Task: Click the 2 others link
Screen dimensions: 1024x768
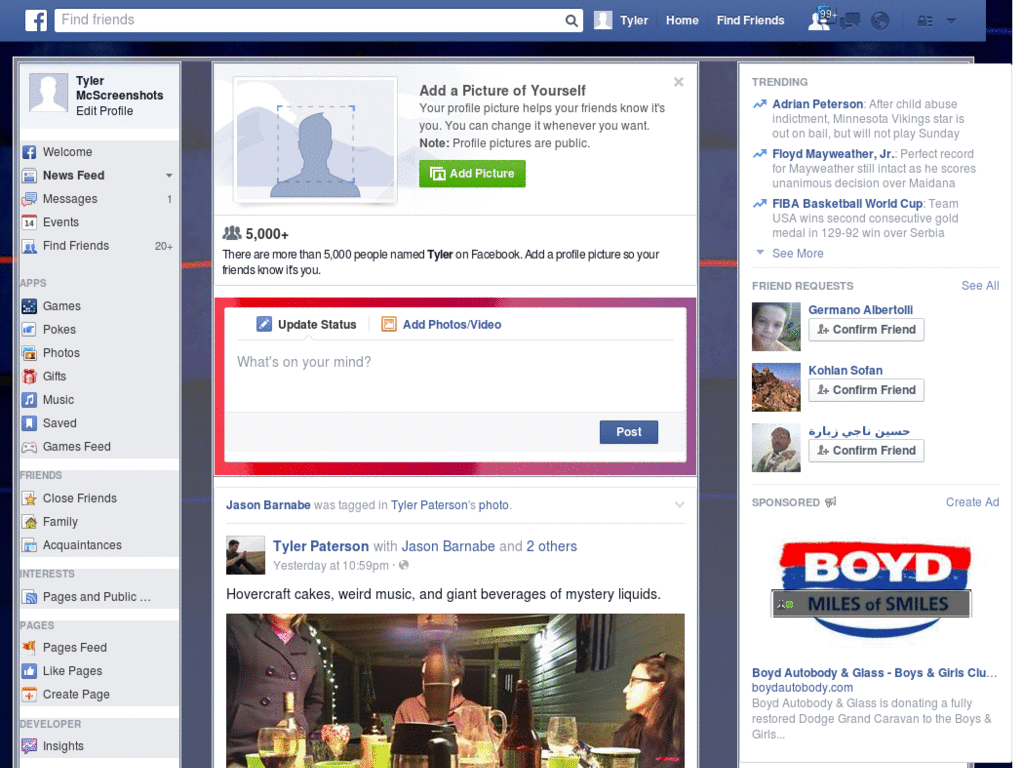Action: pos(552,546)
